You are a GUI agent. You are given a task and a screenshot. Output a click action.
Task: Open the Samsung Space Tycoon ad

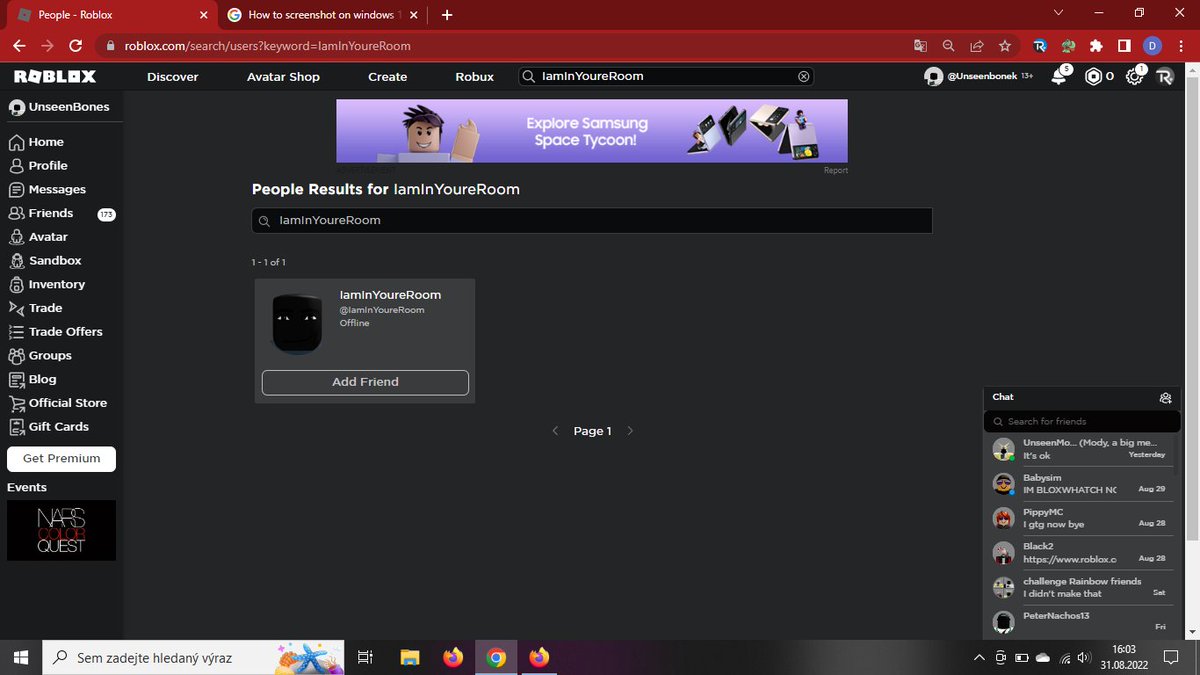click(x=592, y=131)
